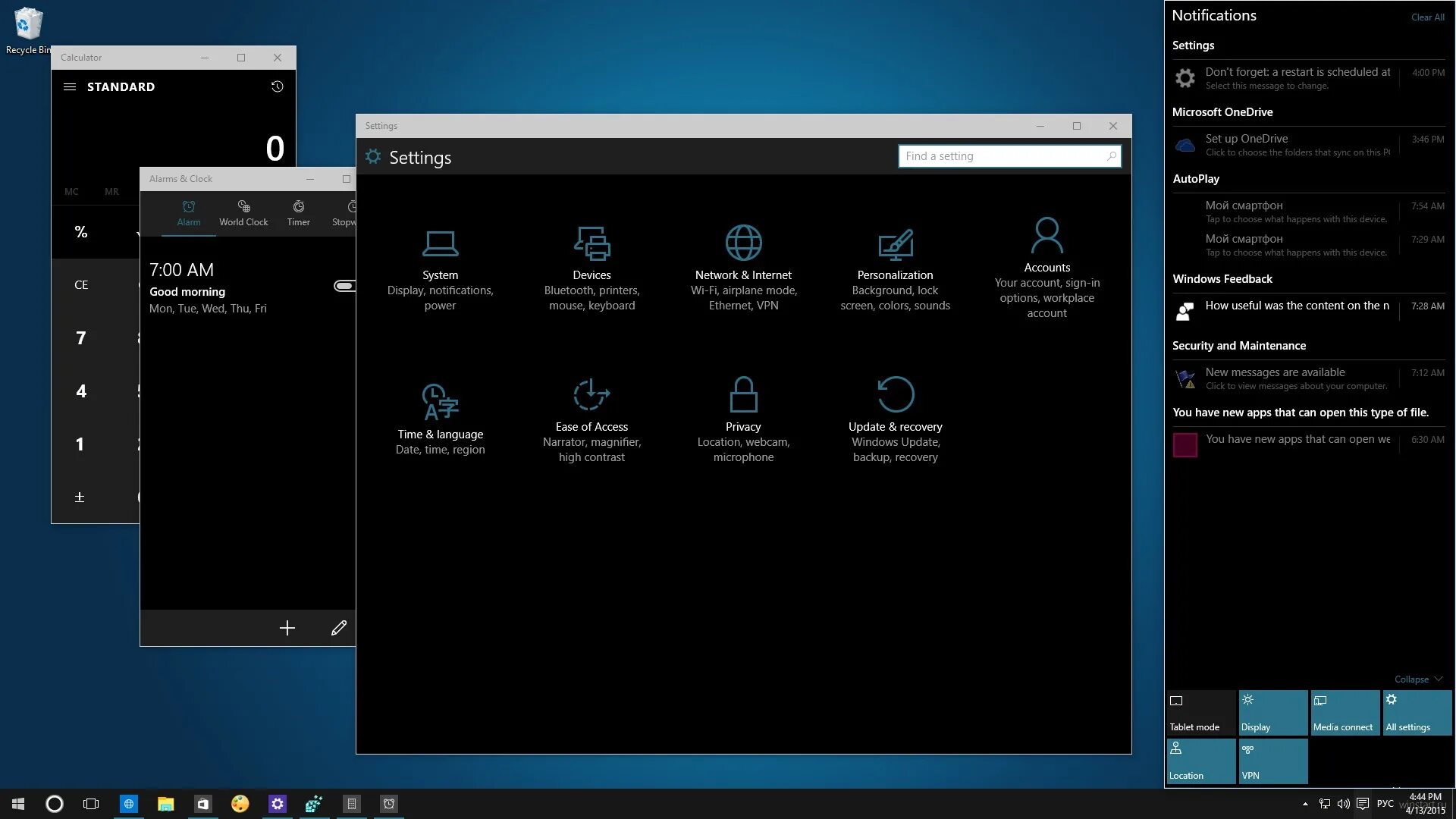Viewport: 1456px width, 819px height.
Task: Open Devices settings icon
Action: click(x=591, y=243)
